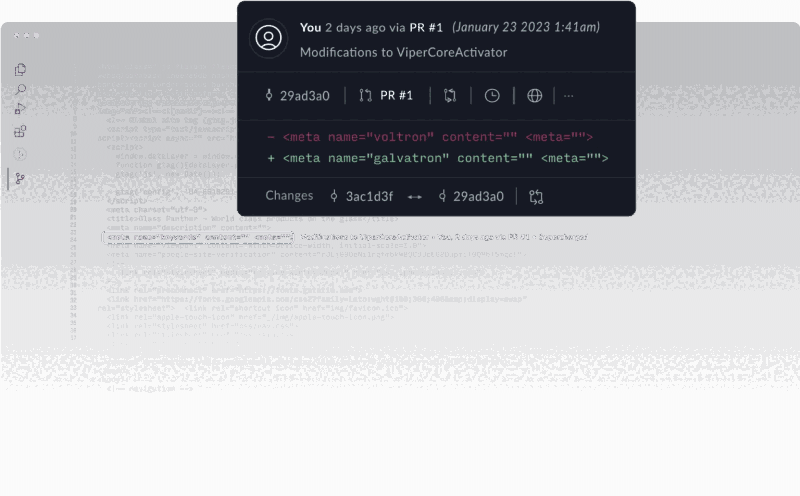Click the globe icon to open on remote
The width and height of the screenshot is (800, 496).
[x=534, y=95]
